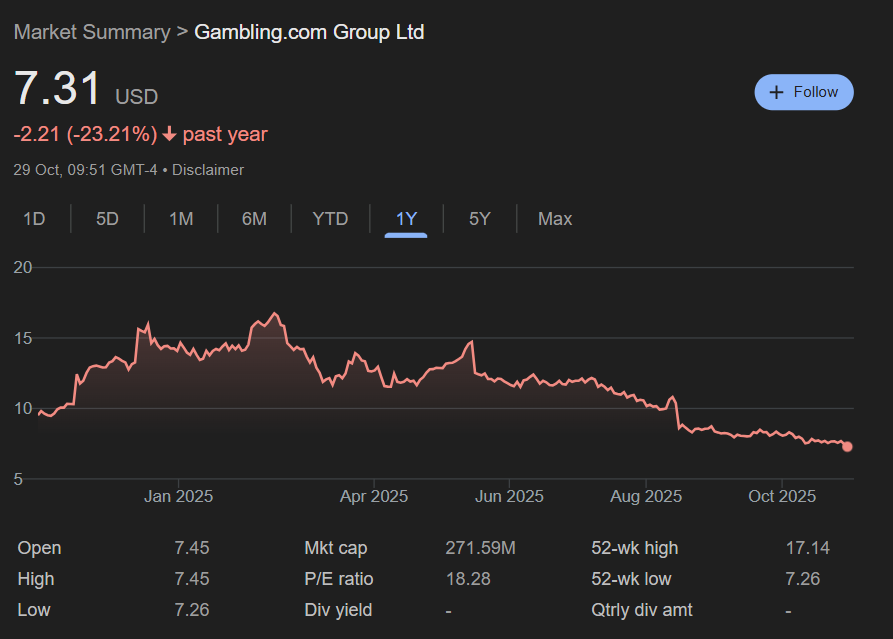Click the 15 y-axis label

click(x=23, y=338)
